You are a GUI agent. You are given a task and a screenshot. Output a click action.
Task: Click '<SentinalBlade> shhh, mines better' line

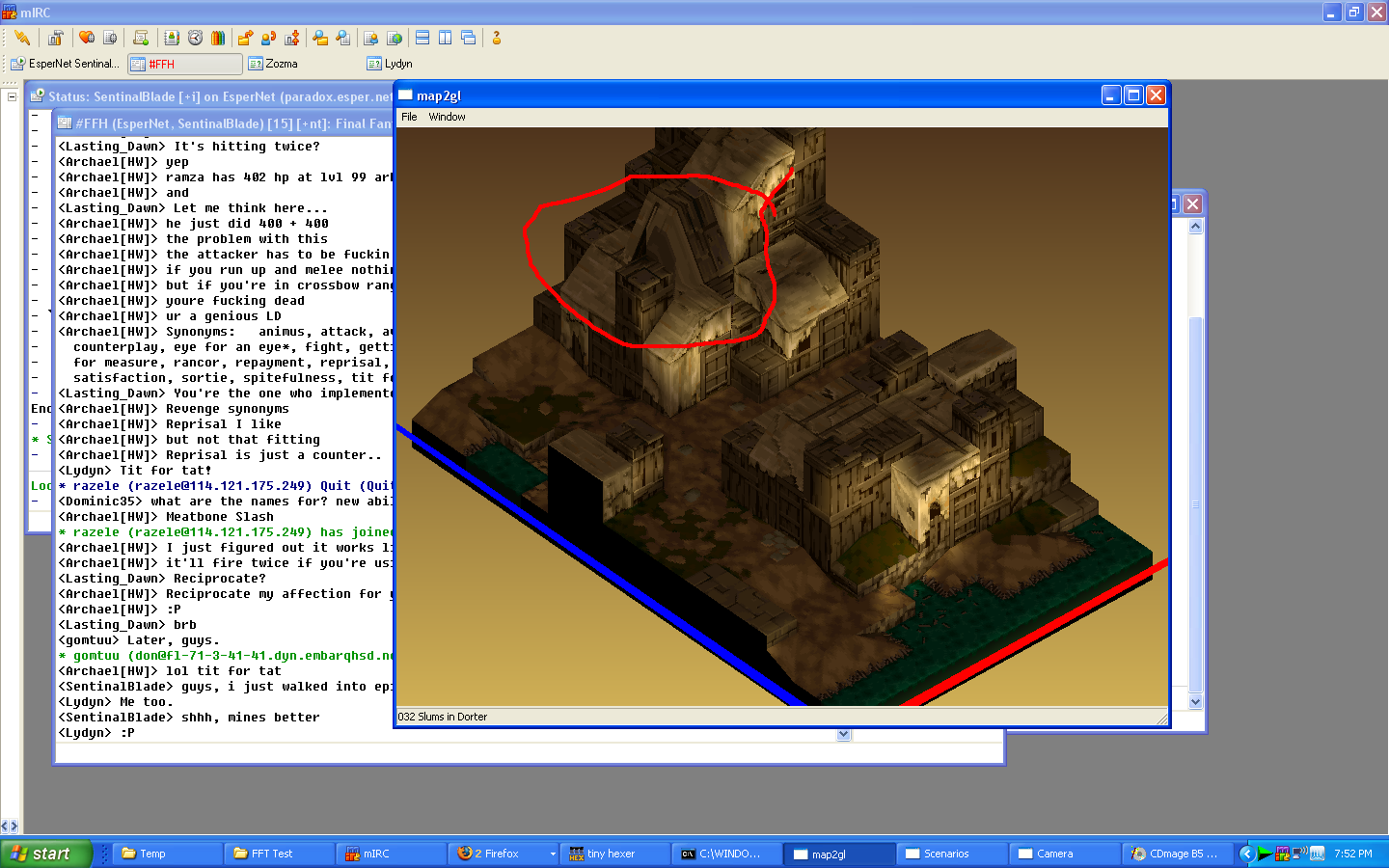point(189,718)
